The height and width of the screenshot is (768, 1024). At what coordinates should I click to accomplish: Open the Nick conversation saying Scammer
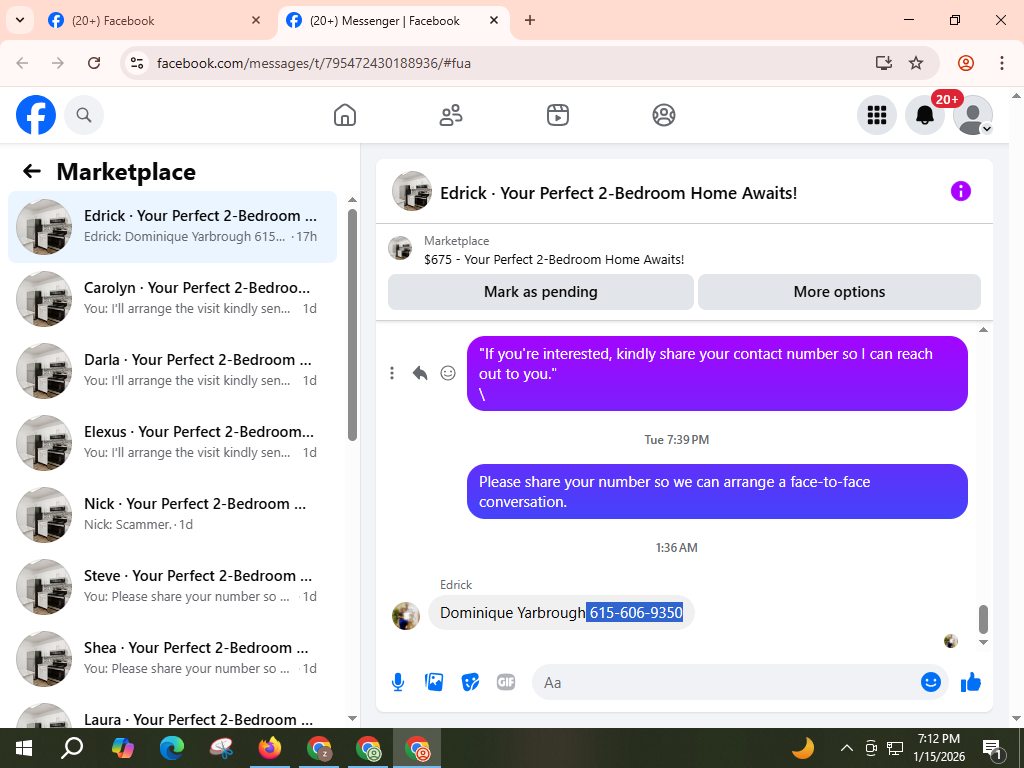[172, 514]
